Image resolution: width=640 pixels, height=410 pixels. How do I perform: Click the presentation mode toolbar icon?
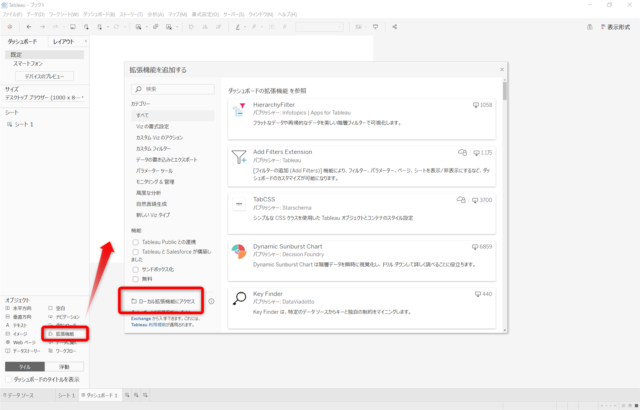[x=376, y=27]
